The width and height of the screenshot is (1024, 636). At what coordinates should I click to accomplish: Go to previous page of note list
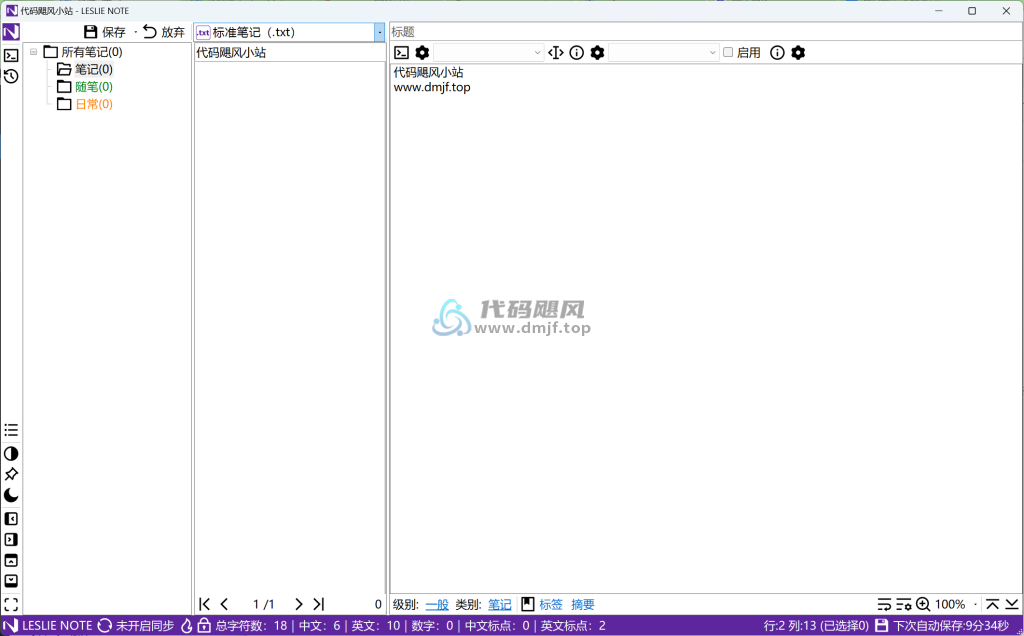pos(225,605)
